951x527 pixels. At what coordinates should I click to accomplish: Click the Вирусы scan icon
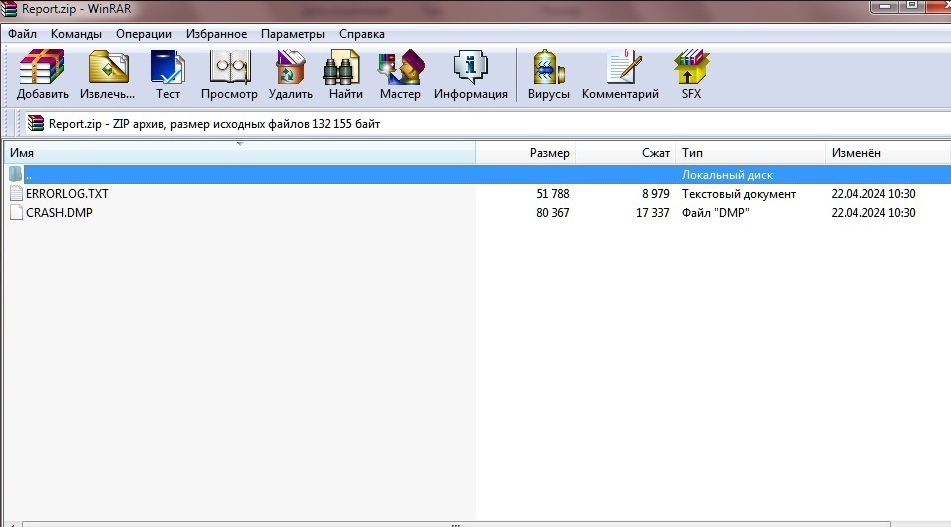(x=548, y=74)
